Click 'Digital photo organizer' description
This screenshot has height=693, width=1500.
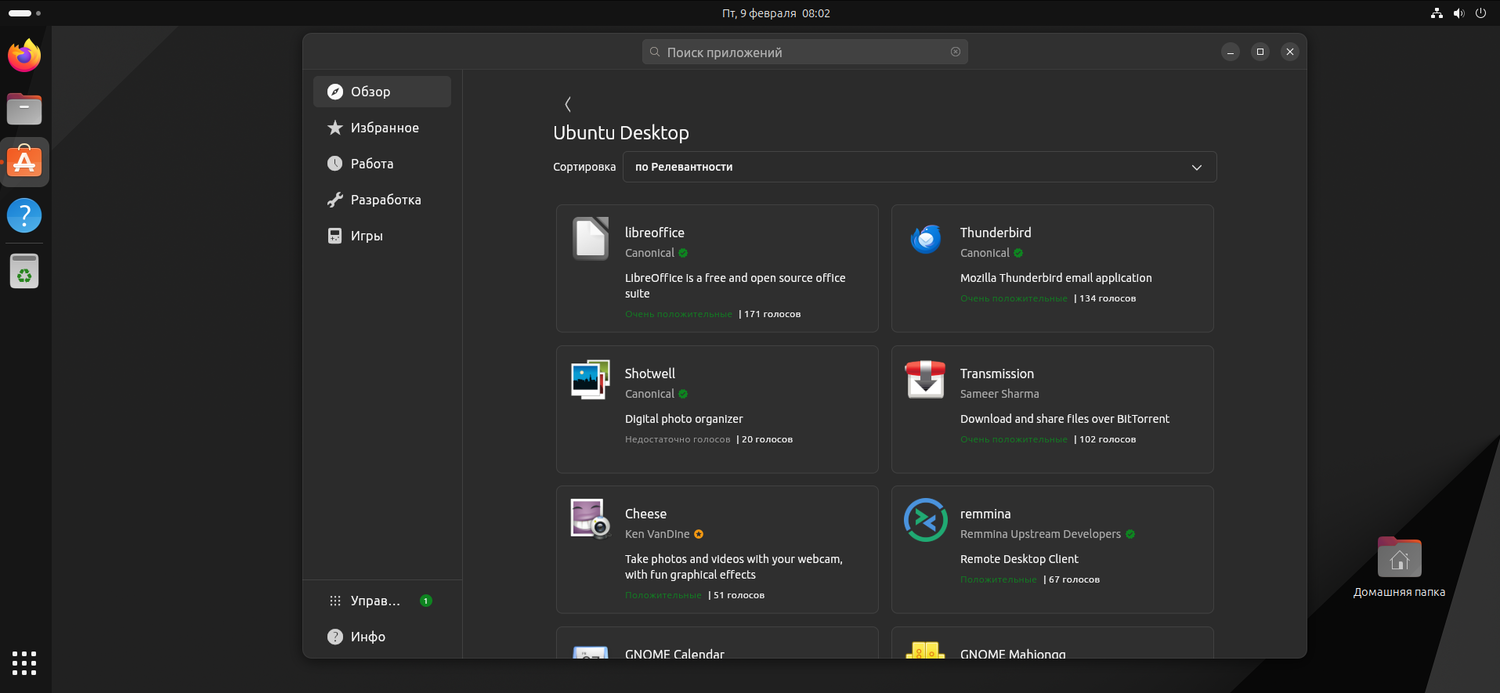pyautogui.click(x=684, y=419)
